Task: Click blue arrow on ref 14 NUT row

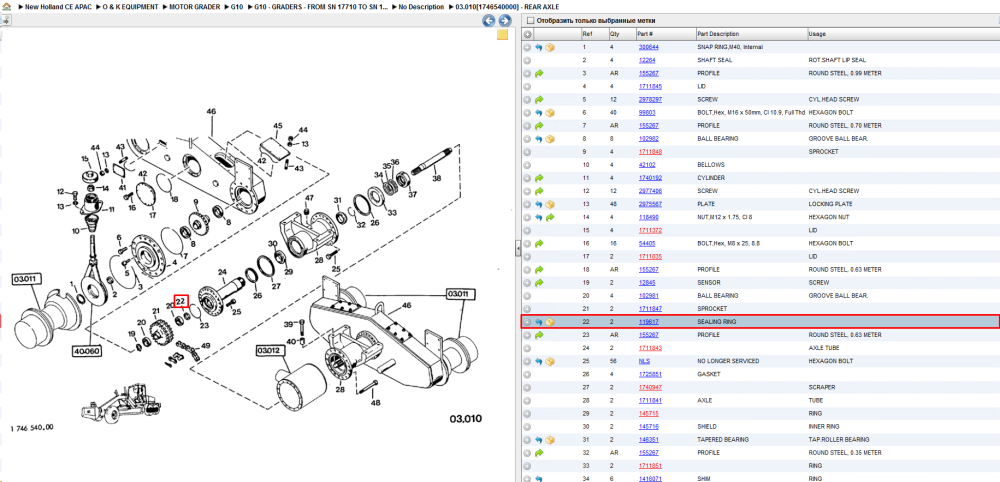Action: click(539, 217)
